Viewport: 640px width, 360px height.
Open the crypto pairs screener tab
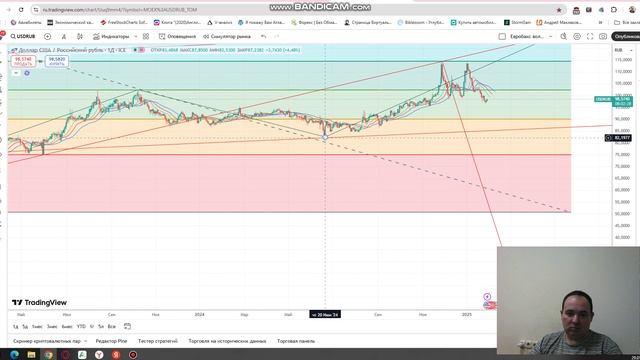(x=47, y=341)
